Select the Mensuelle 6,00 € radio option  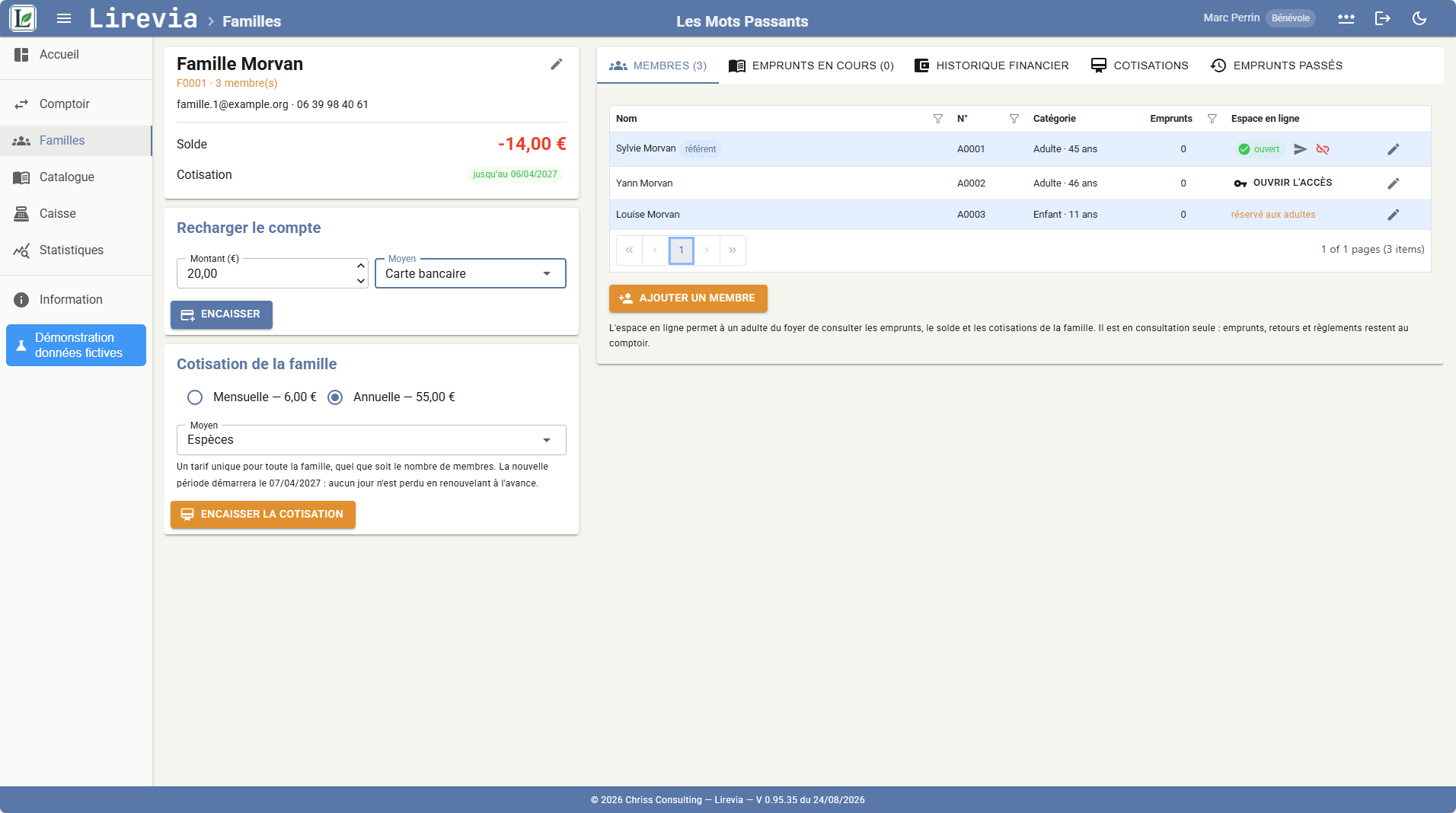[x=195, y=397]
